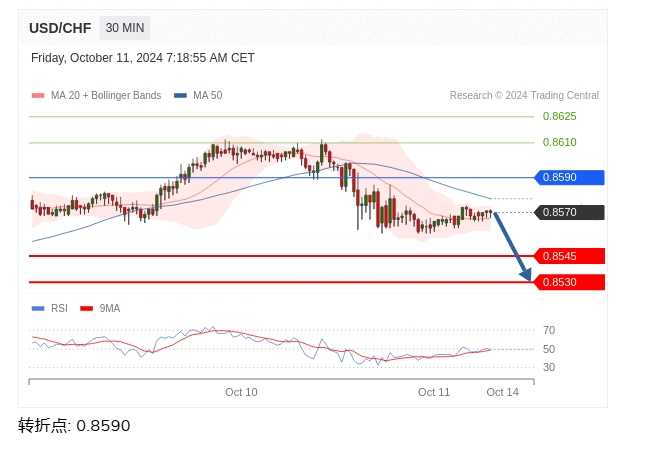This screenshot has height=449, width=656.
Task: Click the 转折点: 0.8590 pivot text
Action: point(74,426)
